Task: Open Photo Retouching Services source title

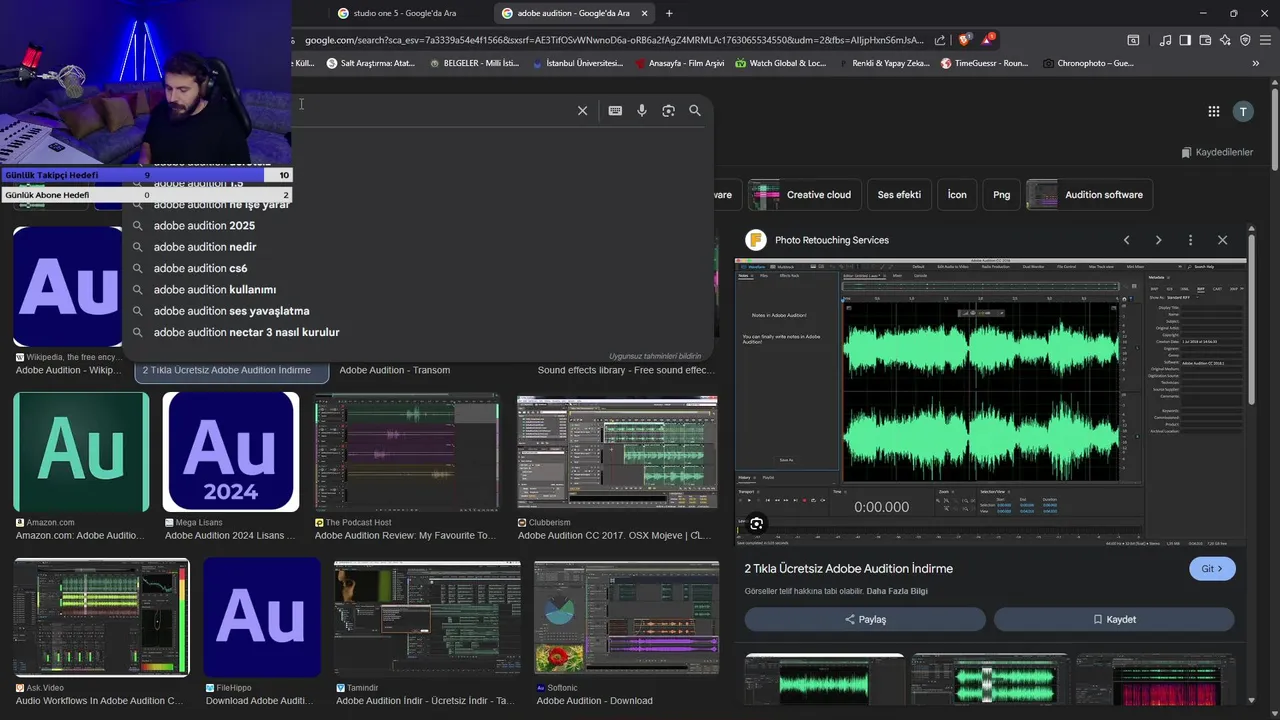Action: coord(832,240)
